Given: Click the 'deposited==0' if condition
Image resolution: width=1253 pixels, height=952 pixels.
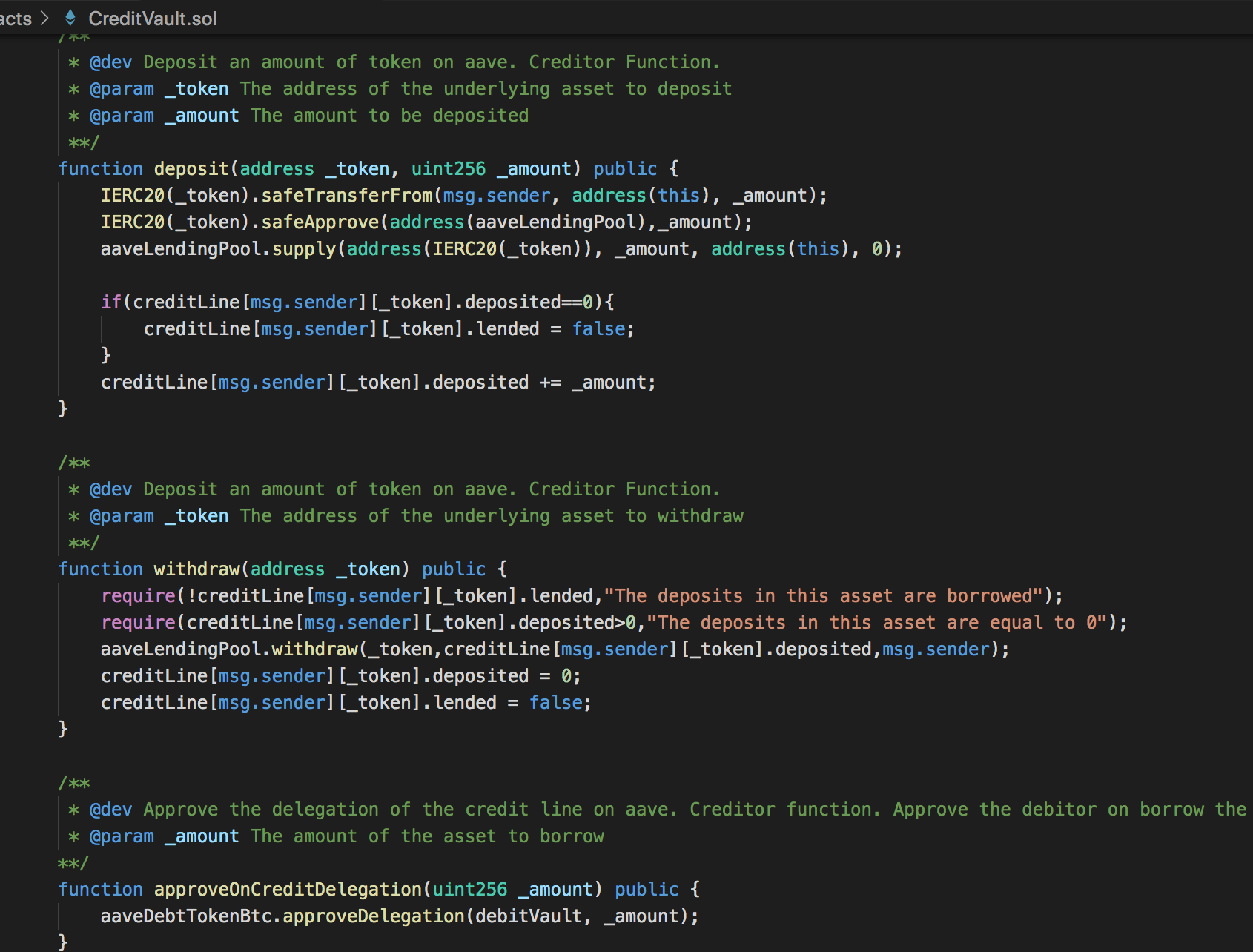Looking at the screenshot, I should (x=358, y=303).
